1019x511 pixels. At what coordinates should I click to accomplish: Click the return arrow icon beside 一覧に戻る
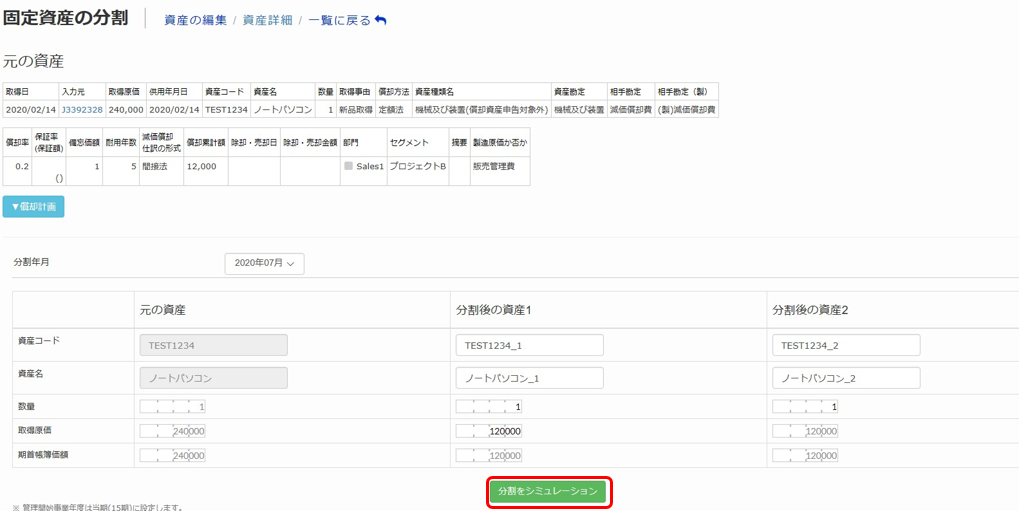point(381,20)
